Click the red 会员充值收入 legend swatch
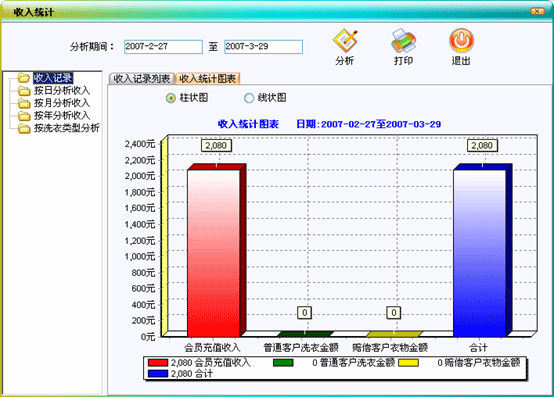 [158, 363]
